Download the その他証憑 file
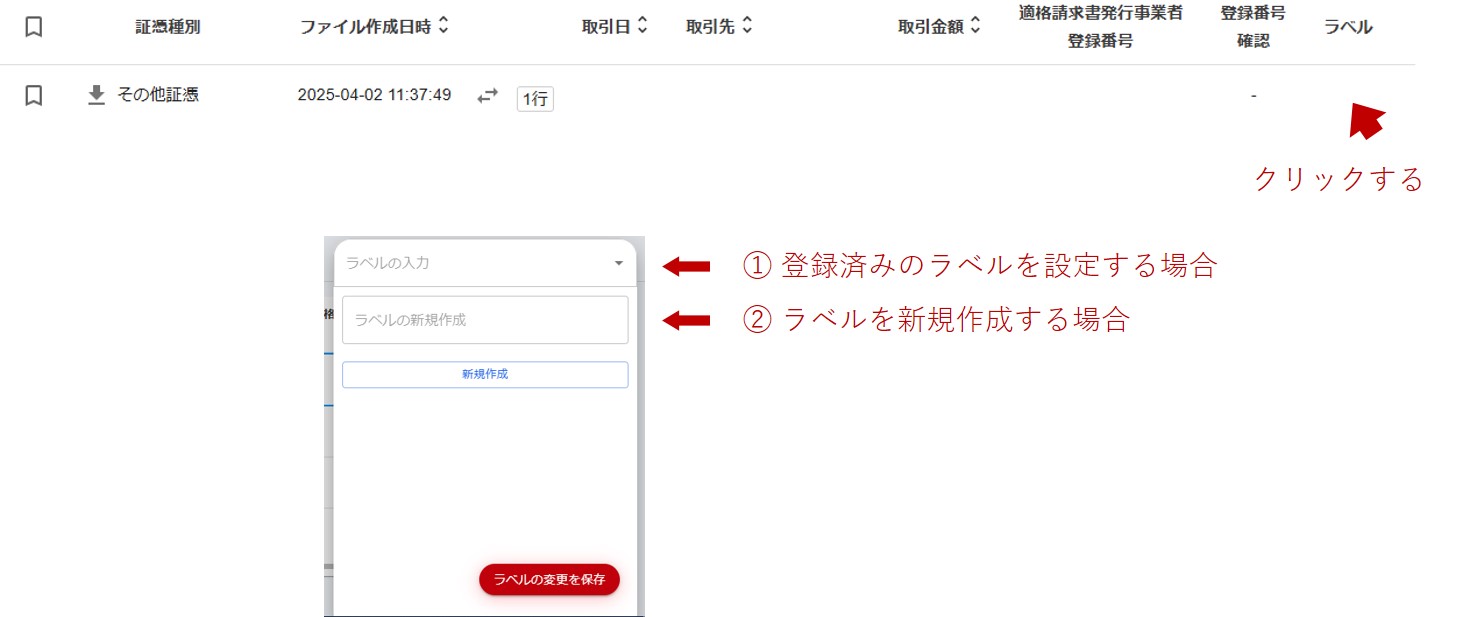This screenshot has width=1464, height=617. coord(96,95)
